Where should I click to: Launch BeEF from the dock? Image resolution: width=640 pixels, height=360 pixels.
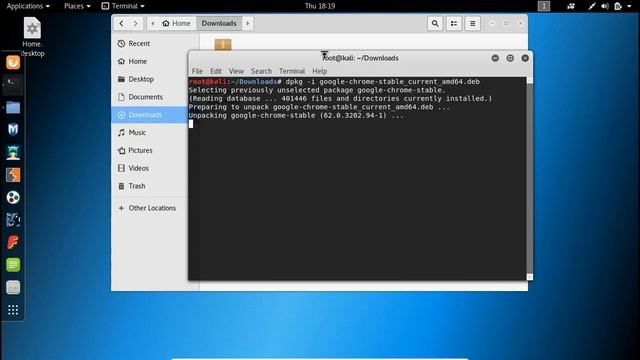coord(13,220)
